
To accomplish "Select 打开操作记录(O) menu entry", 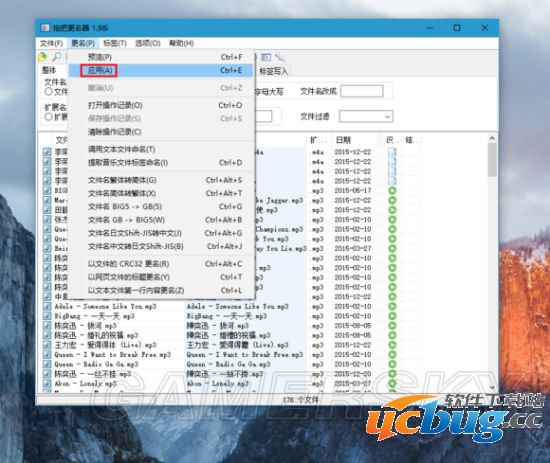I will pos(161,105).
